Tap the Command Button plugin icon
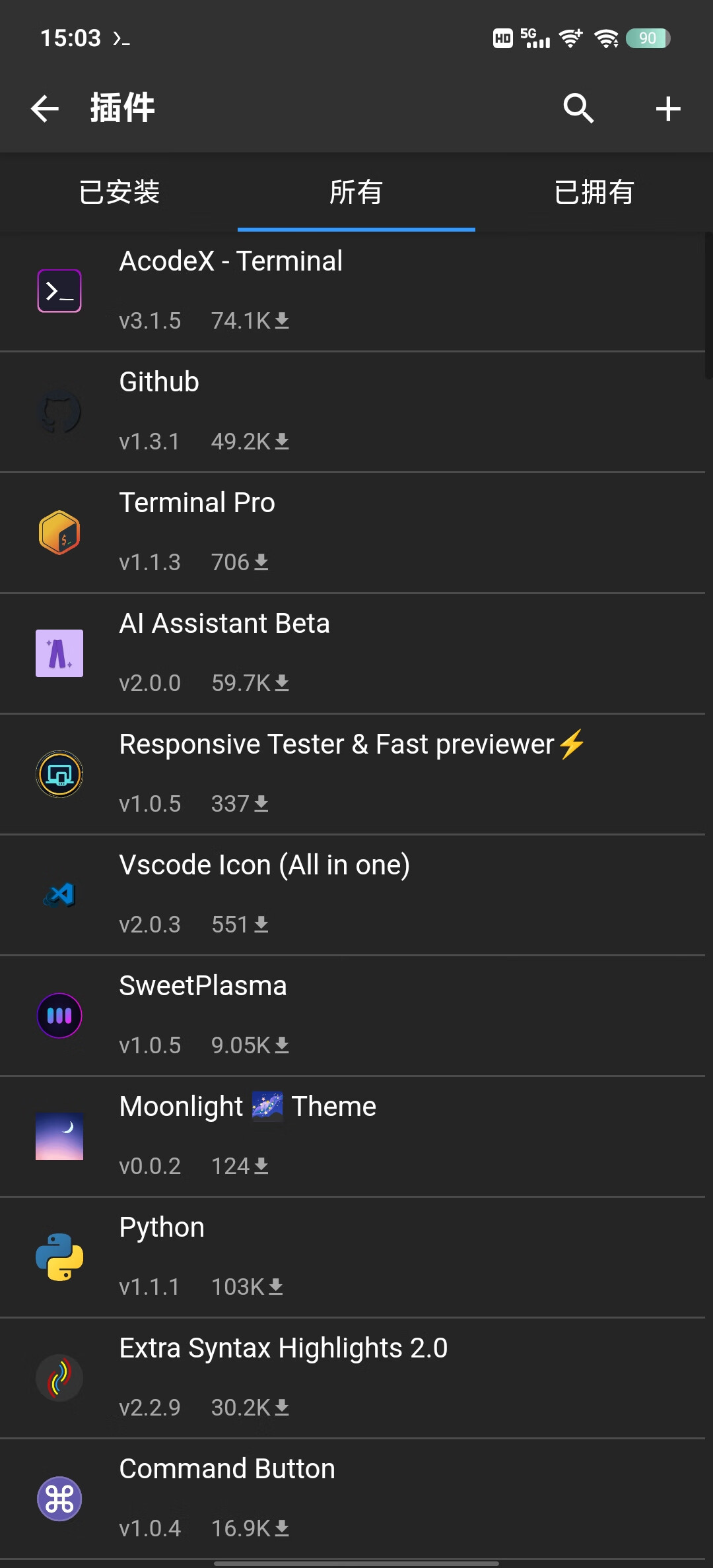The image size is (713, 1568). click(59, 1499)
